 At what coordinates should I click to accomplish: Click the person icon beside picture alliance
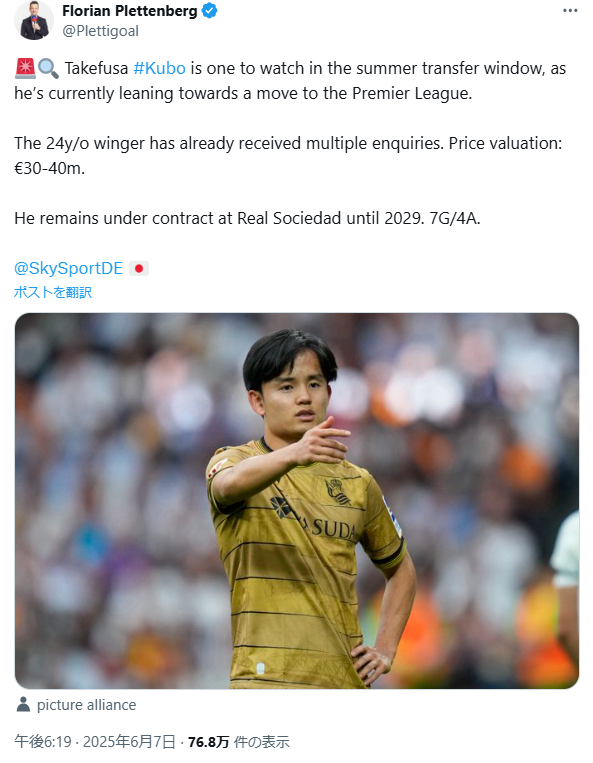coord(23,704)
